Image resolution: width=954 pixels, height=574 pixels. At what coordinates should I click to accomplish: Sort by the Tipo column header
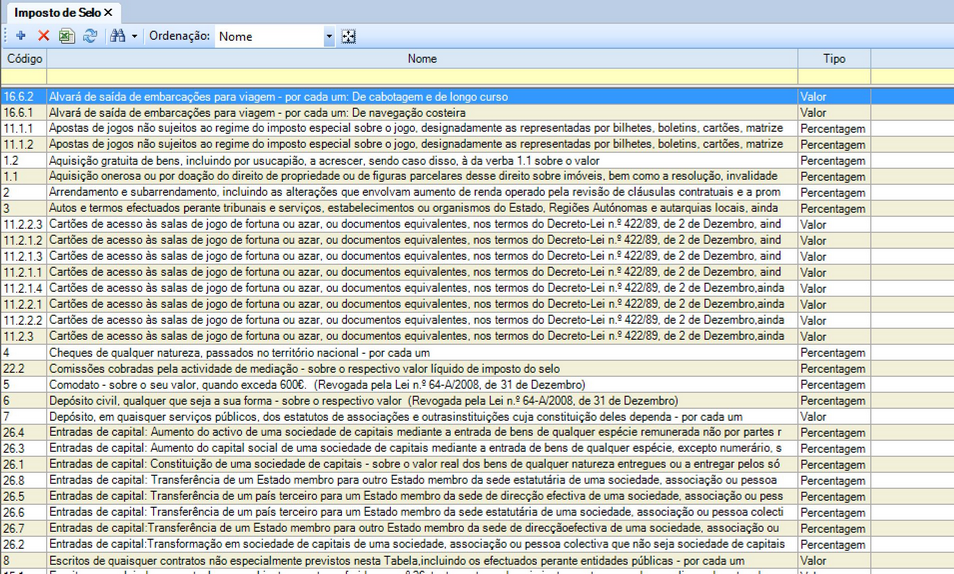pos(834,58)
